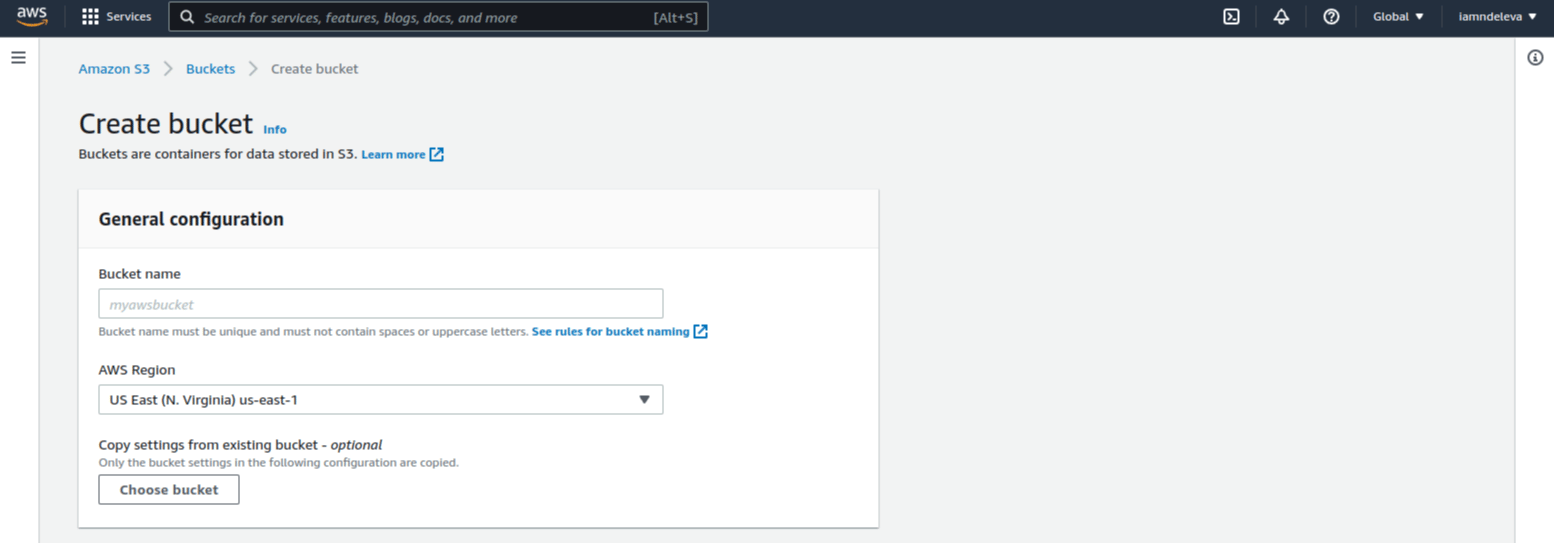Click the Choose bucket button
The height and width of the screenshot is (543, 1555).
click(x=169, y=490)
